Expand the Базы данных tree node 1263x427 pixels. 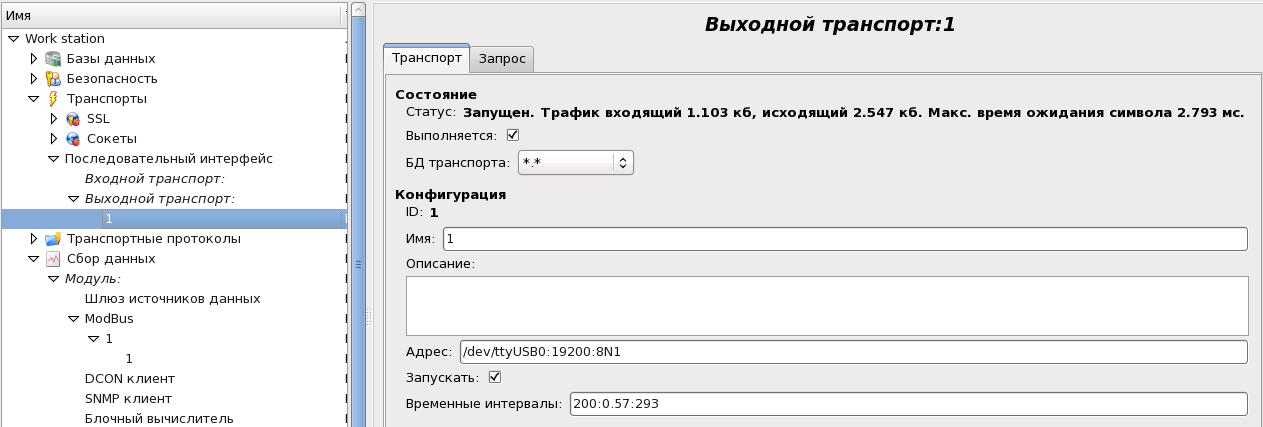tap(33, 59)
